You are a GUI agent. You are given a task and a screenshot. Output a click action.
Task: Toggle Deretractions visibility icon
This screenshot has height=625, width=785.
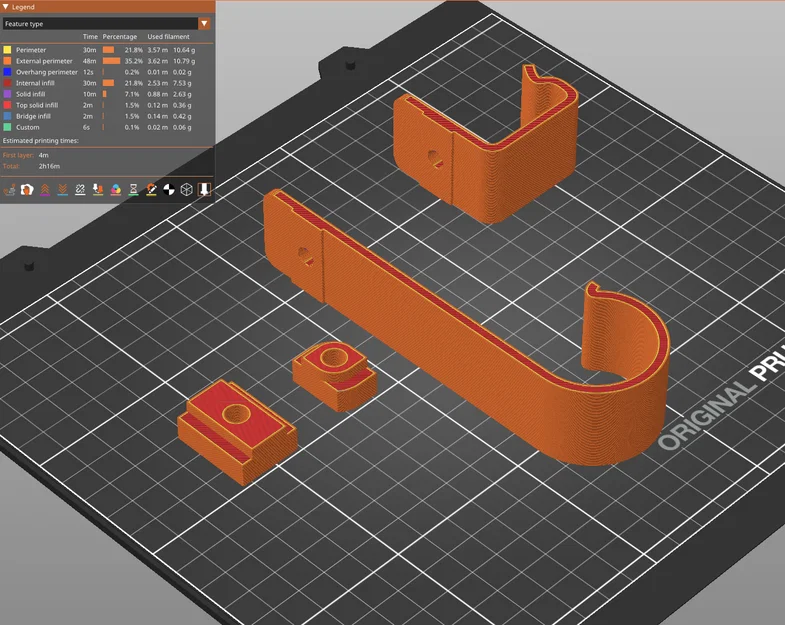point(63,190)
